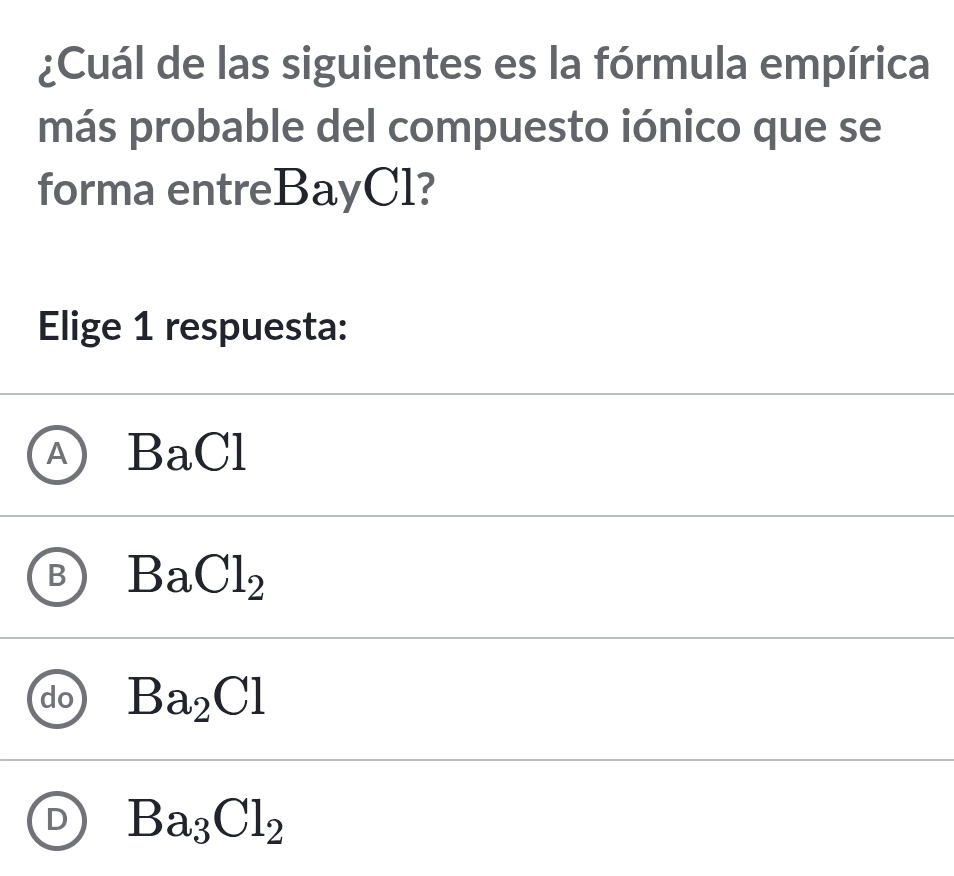
Task: Click the word "probable" in the question
Action: pos(215,128)
